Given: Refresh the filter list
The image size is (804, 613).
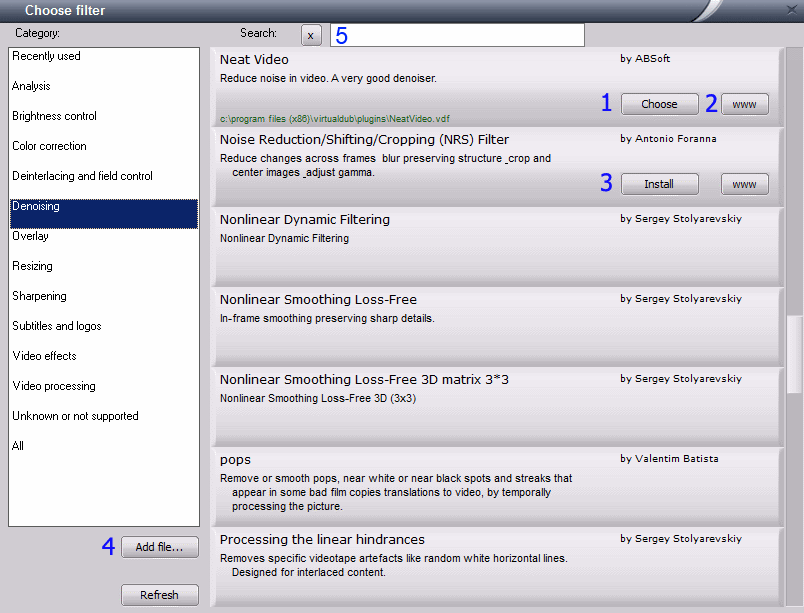Looking at the screenshot, I should pyautogui.click(x=159, y=595).
